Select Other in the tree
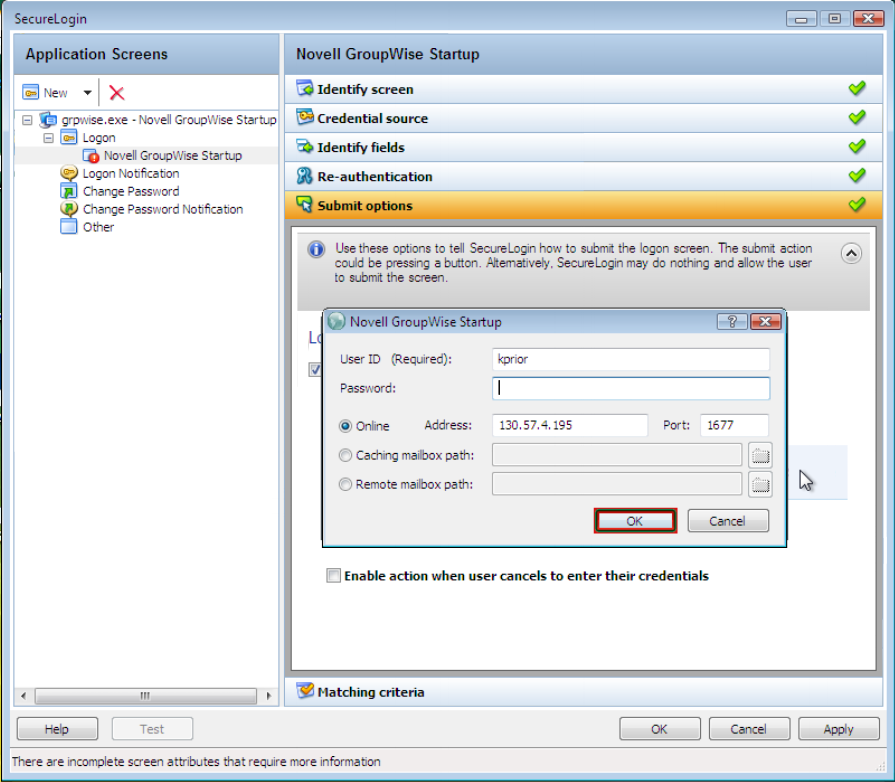 click(98, 227)
